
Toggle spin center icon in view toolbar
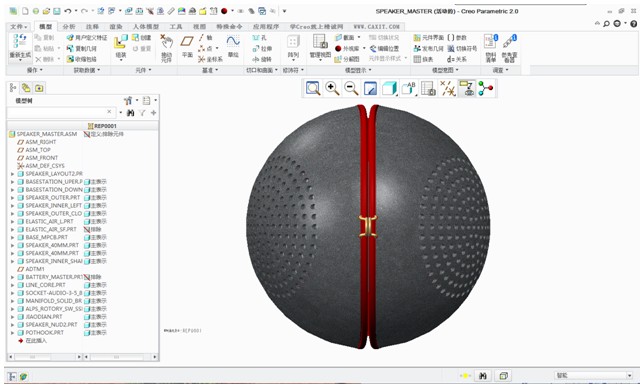486,88
